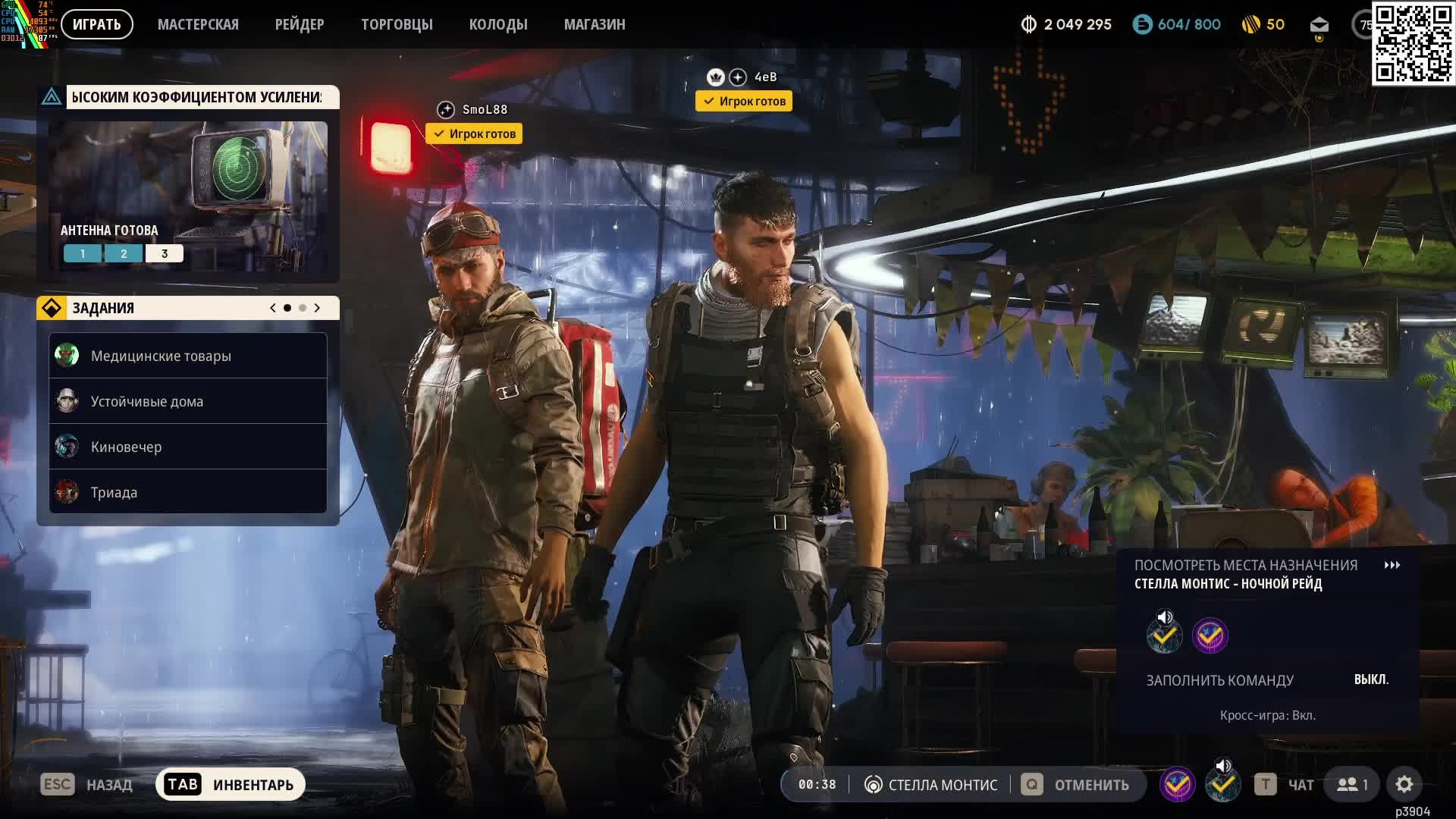Click the Медицинские товары quest icon
1456x819 pixels.
point(67,355)
